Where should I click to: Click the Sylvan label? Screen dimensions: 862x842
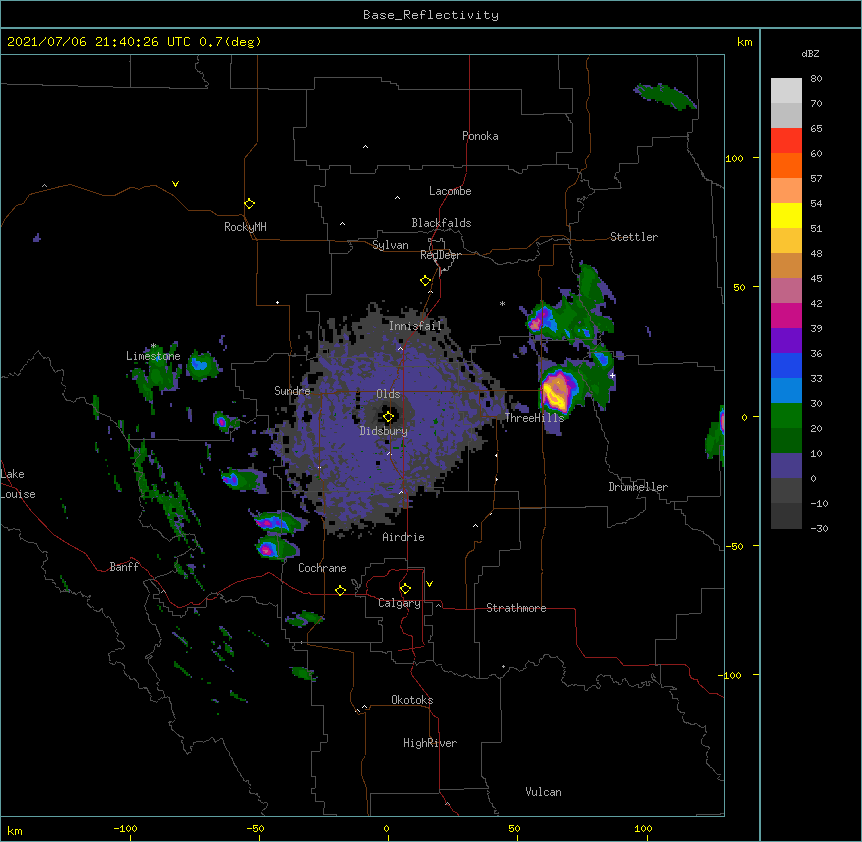[390, 245]
